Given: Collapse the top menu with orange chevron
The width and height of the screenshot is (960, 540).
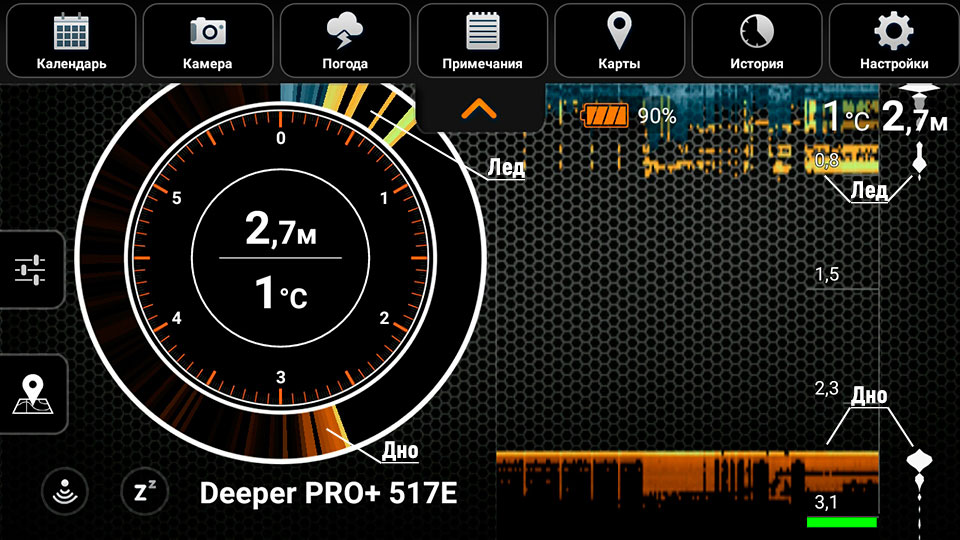Looking at the screenshot, I should 480,108.
